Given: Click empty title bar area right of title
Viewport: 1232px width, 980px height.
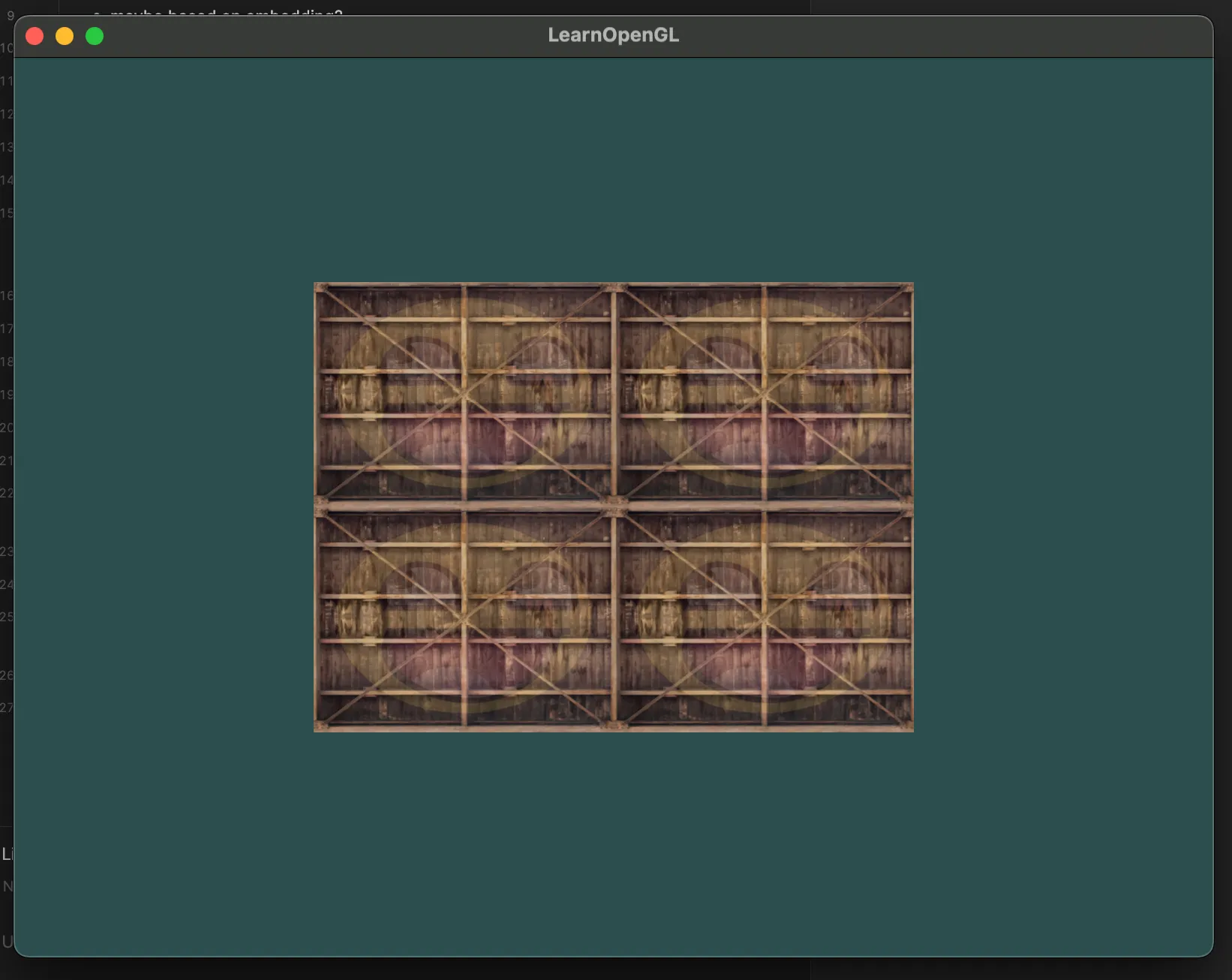Looking at the screenshot, I should pos(938,35).
